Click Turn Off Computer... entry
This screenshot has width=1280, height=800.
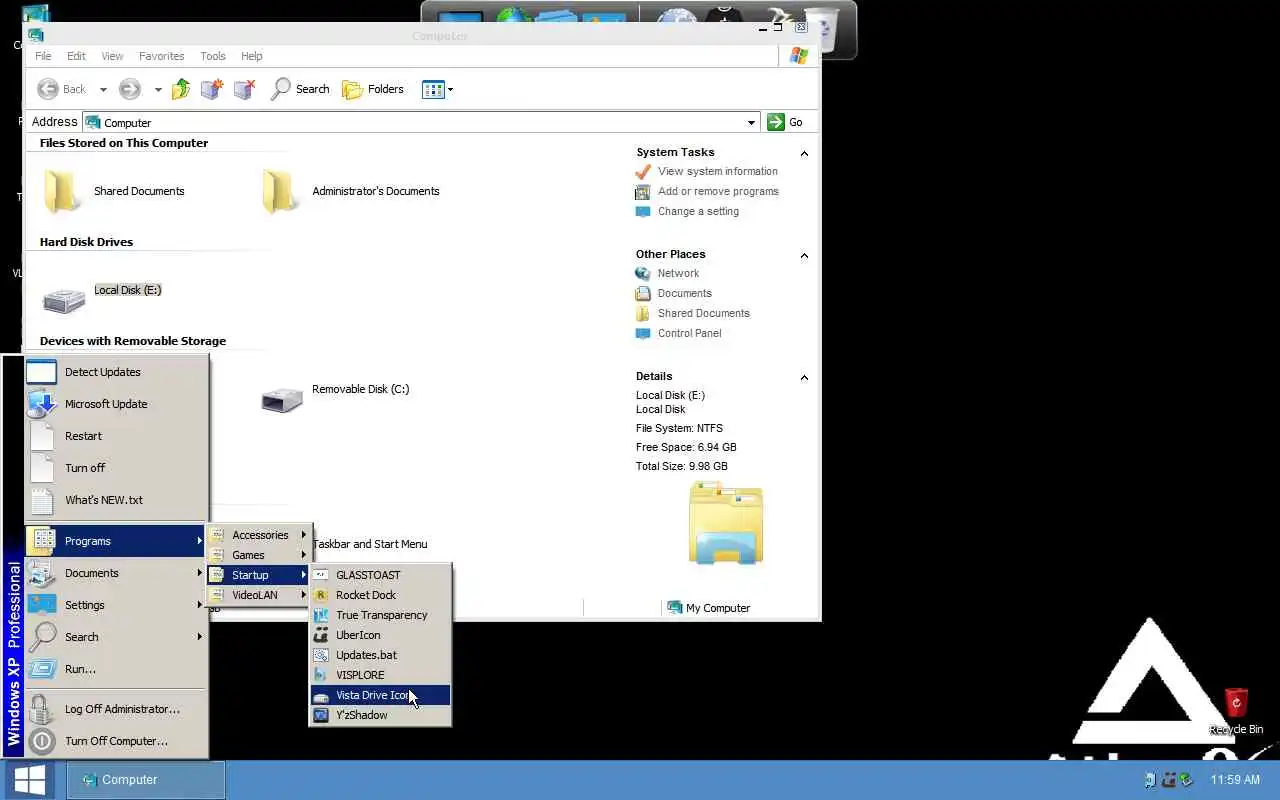pyautogui.click(x=116, y=741)
